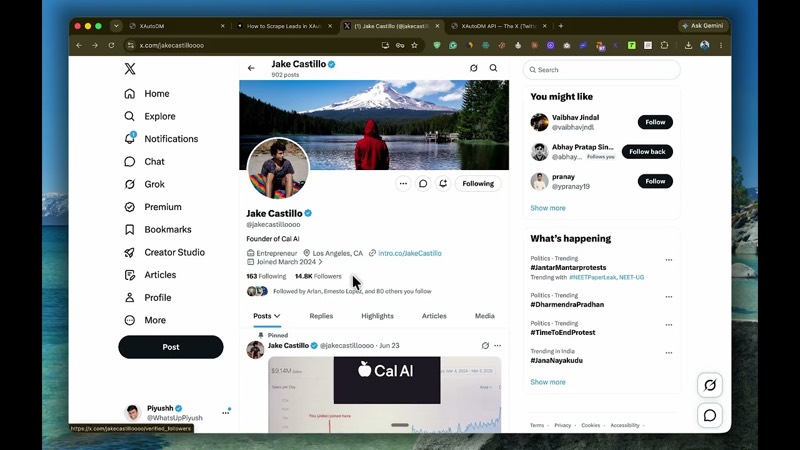Switch to XAutoDM browser tab

(177, 26)
